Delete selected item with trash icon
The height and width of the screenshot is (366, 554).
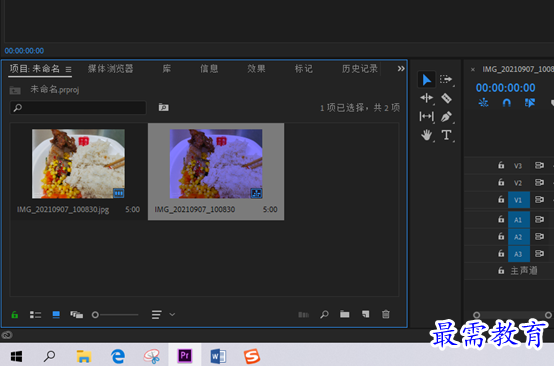(x=386, y=314)
